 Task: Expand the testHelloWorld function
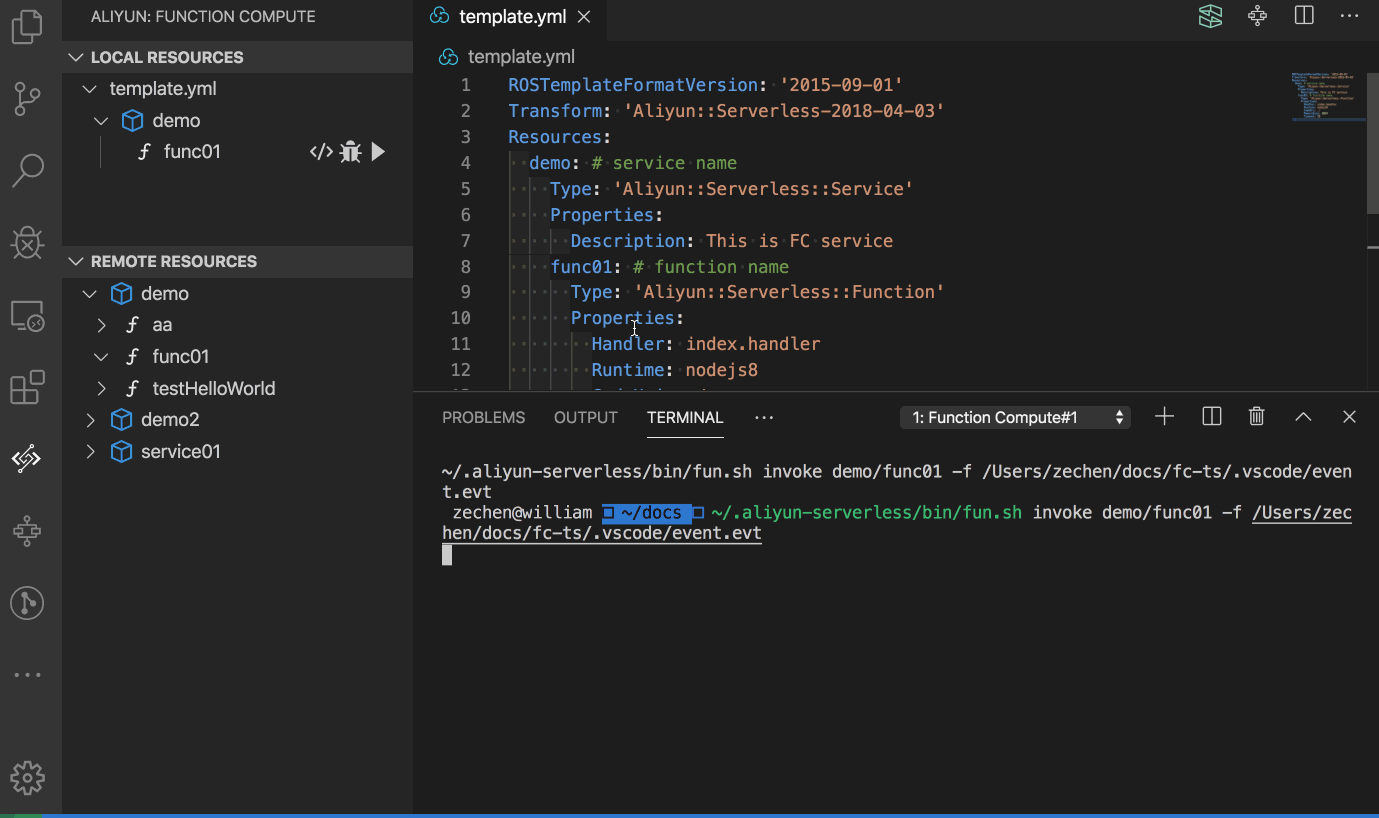pos(101,388)
